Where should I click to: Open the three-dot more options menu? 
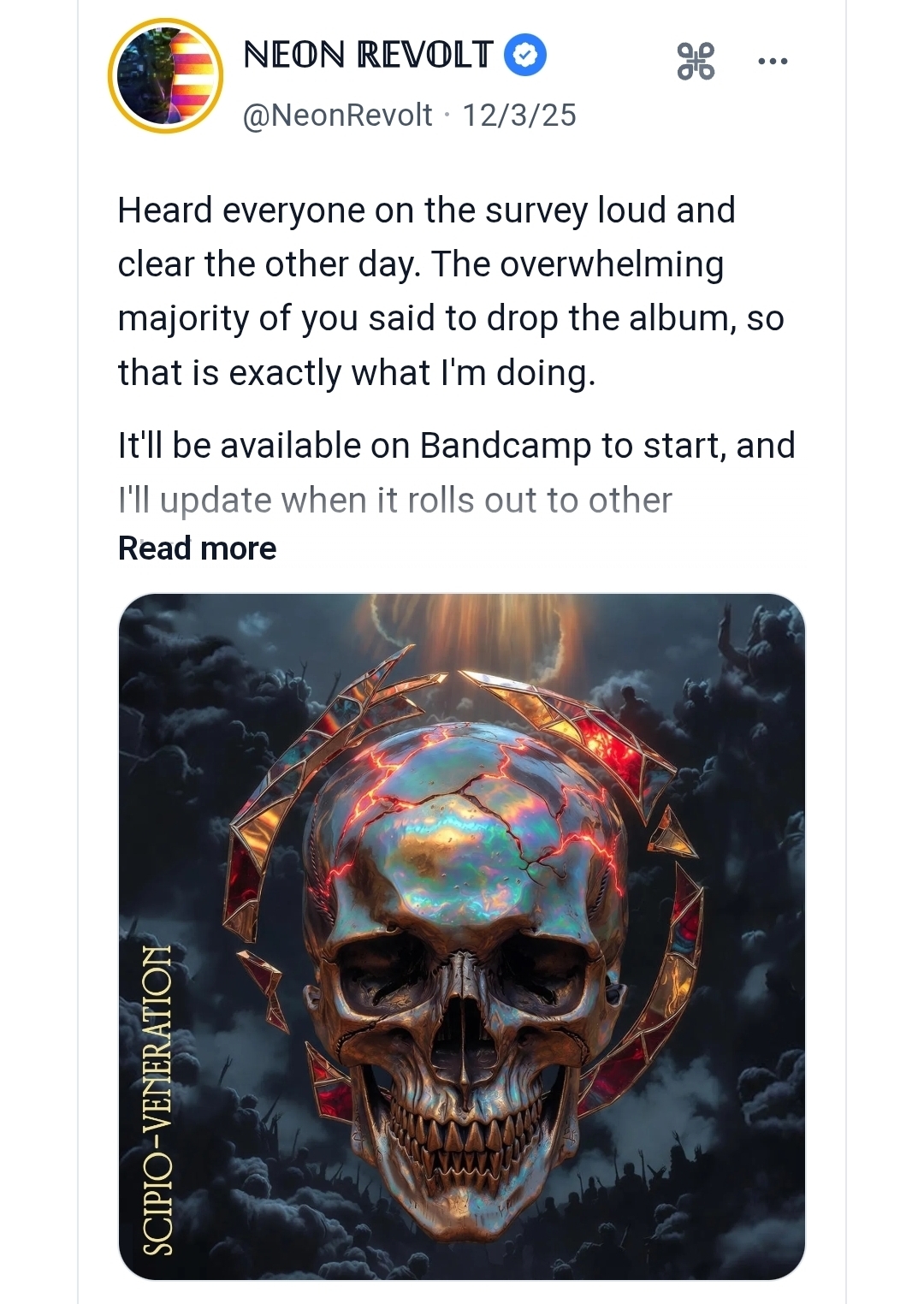(x=773, y=62)
